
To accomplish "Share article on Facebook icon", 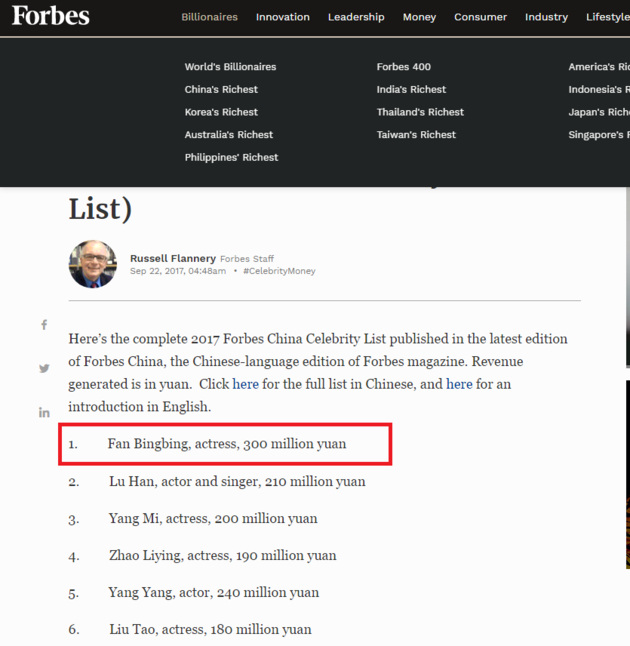I will click(x=44, y=325).
